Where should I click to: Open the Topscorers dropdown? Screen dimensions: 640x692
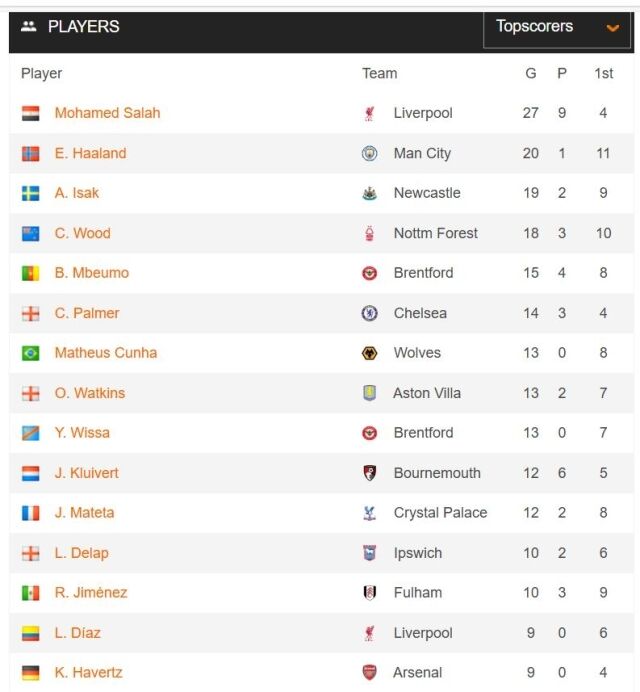click(557, 29)
